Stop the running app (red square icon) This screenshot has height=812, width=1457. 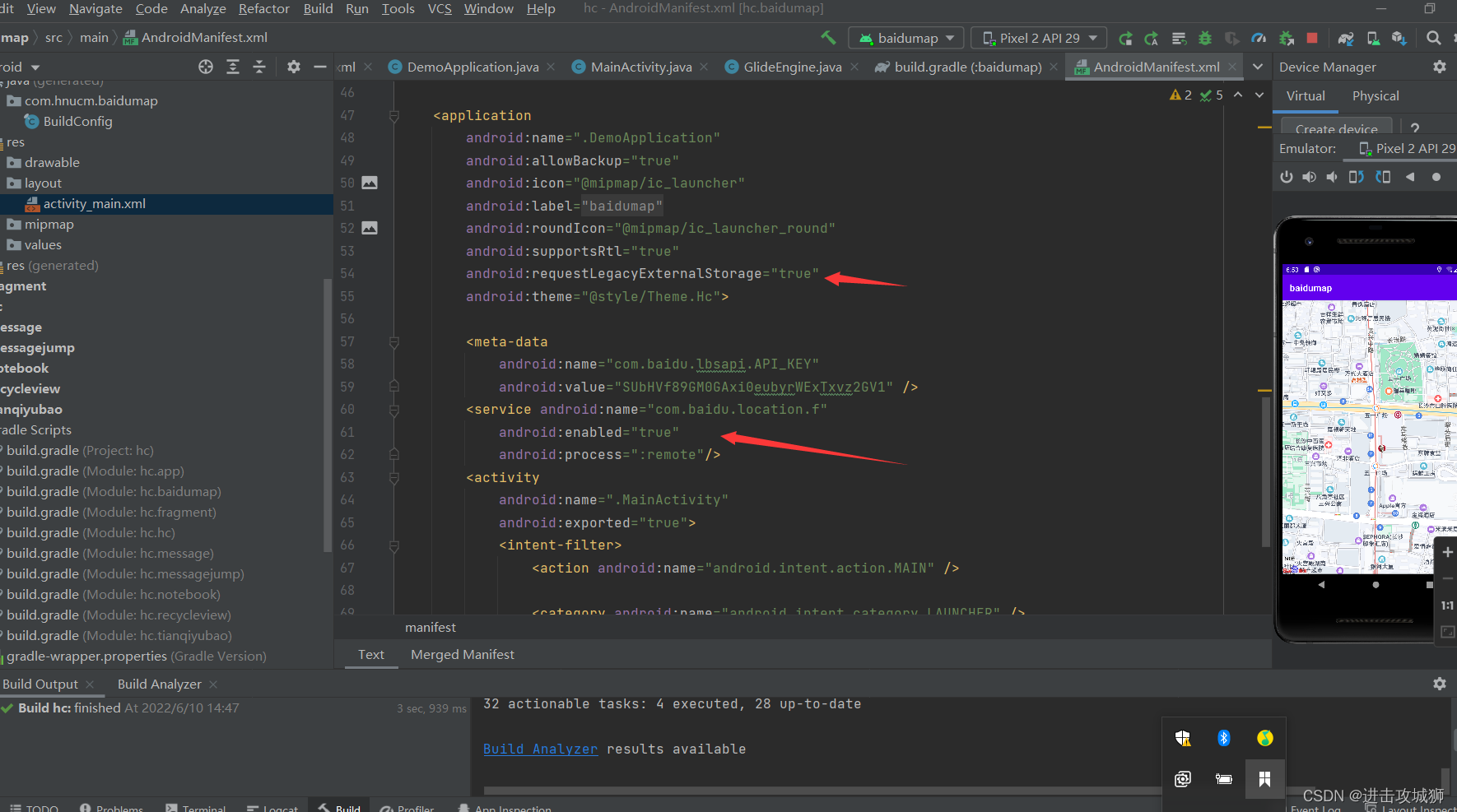click(1311, 37)
